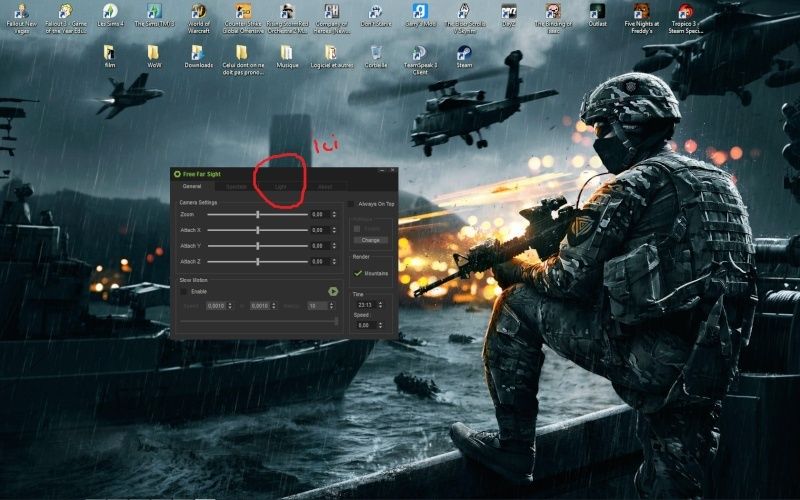Enable the Always On Top checkbox
The height and width of the screenshot is (500, 800).
(351, 204)
